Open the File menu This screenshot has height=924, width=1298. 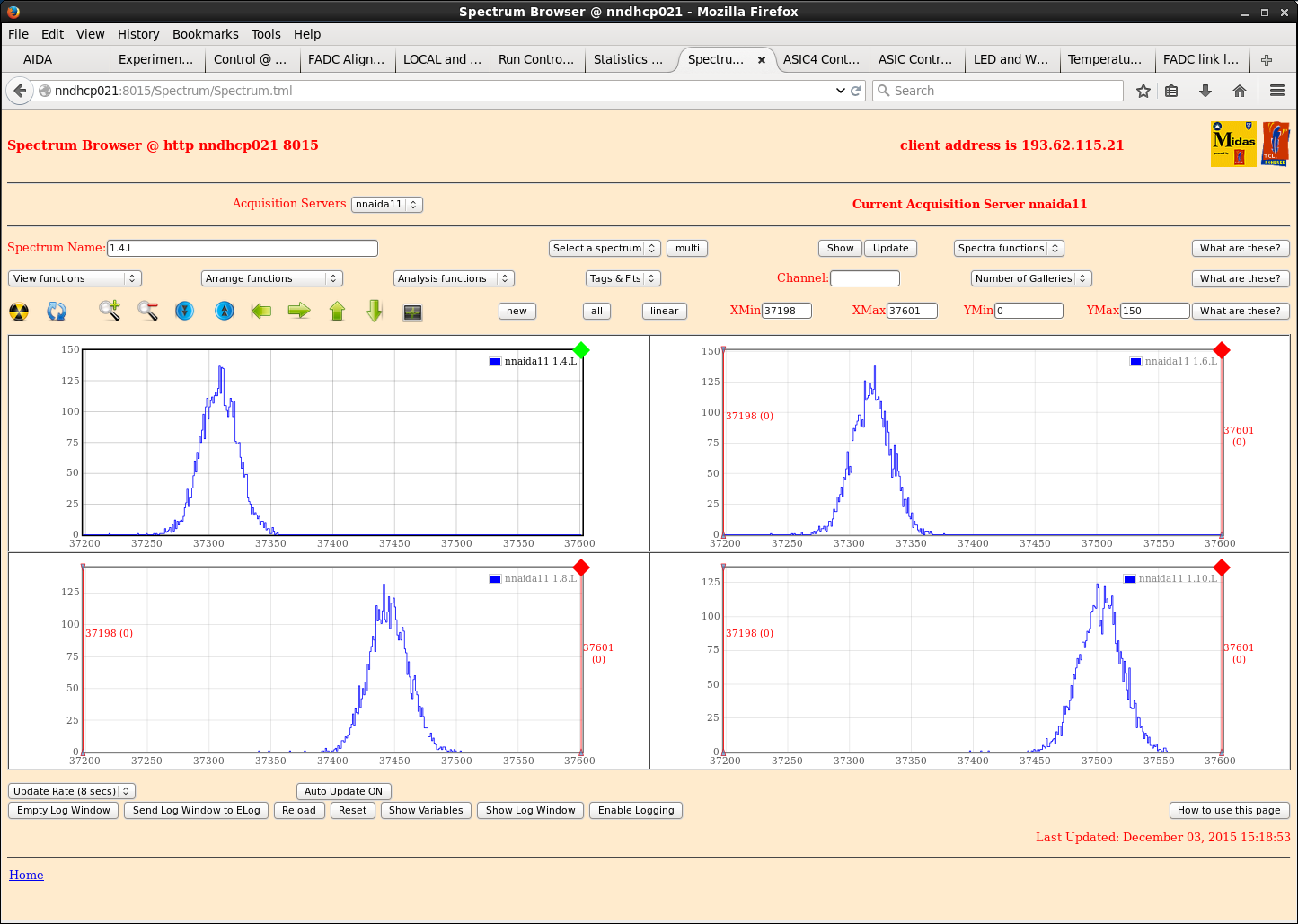coord(18,34)
